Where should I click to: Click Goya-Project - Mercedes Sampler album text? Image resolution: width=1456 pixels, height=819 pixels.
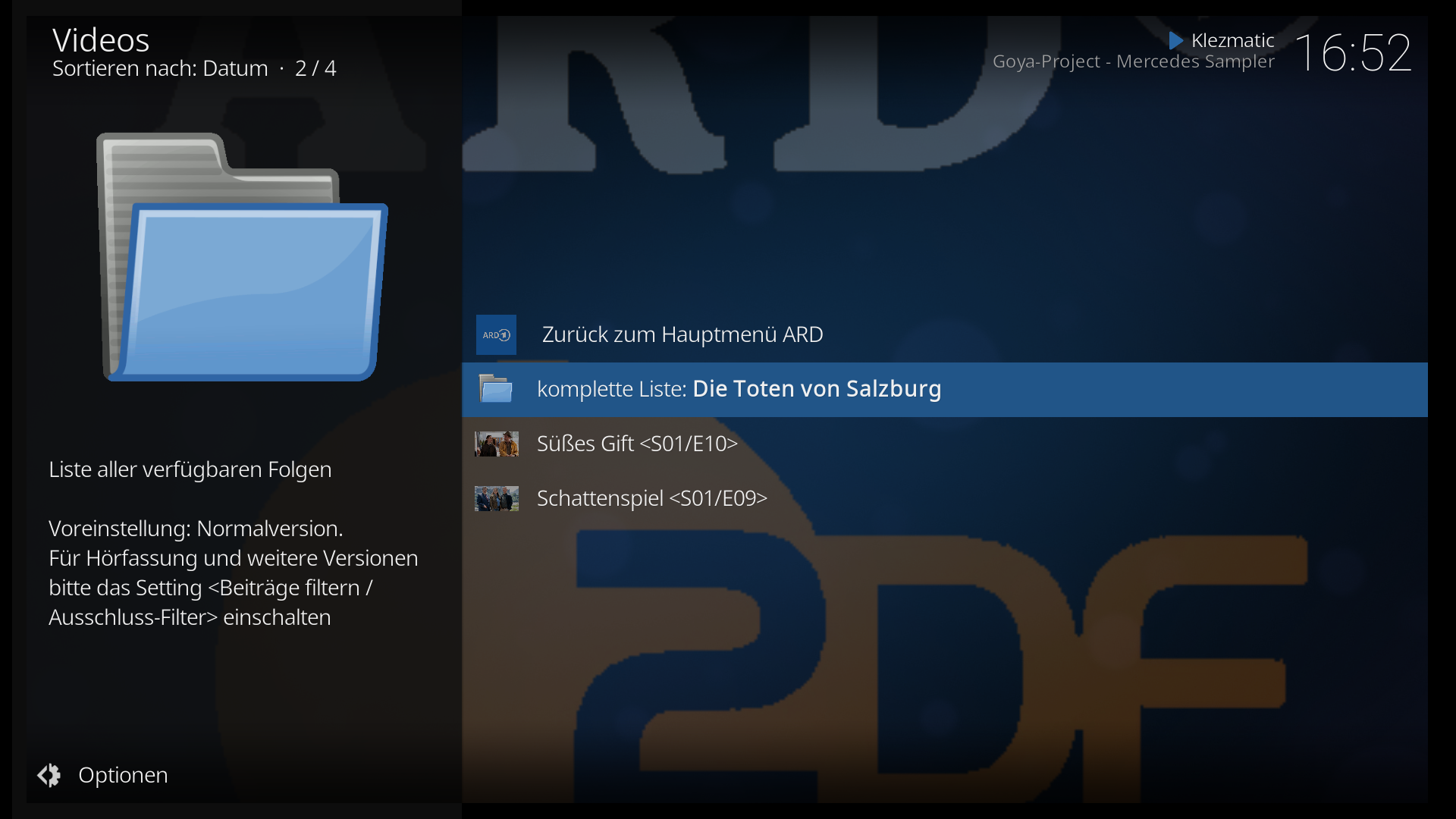click(x=1134, y=61)
